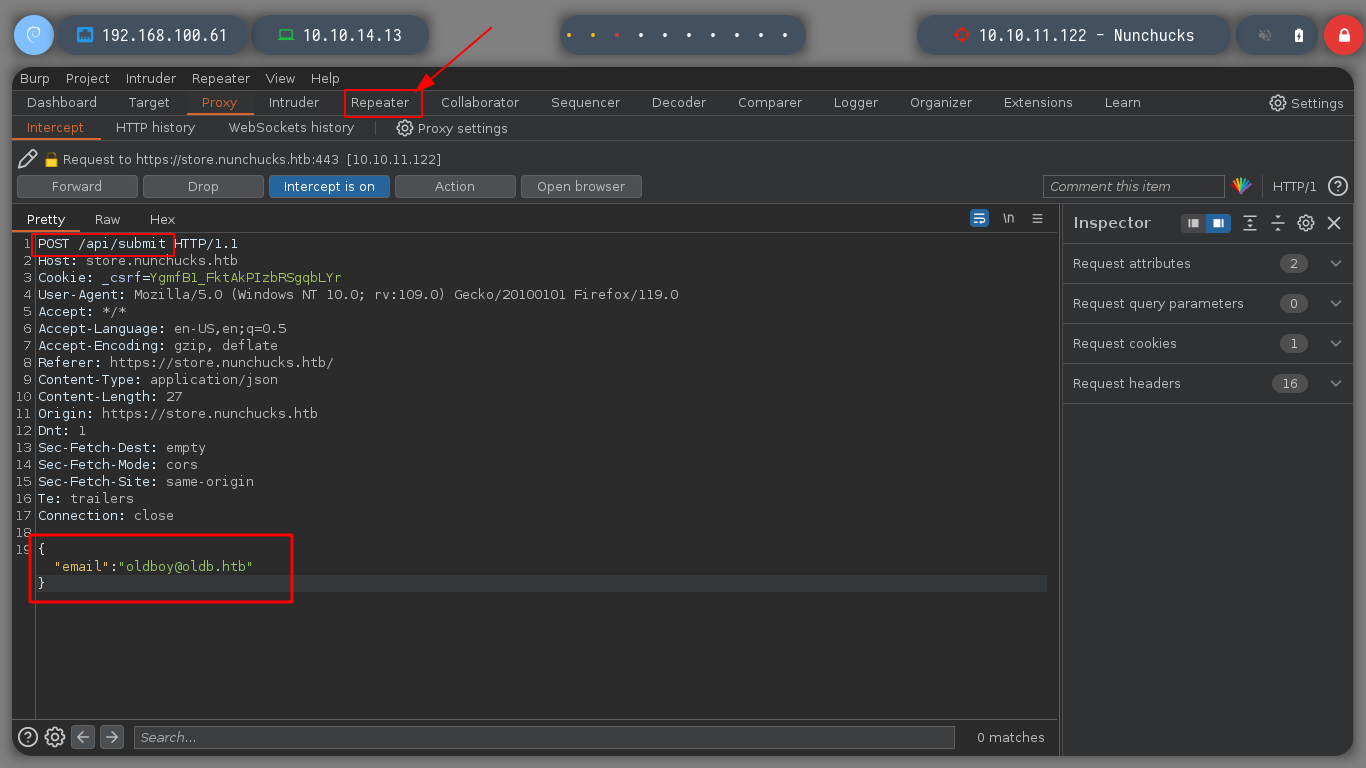
Task: Switch Inspector to left-docked layout
Action: pyautogui.click(x=1193, y=223)
